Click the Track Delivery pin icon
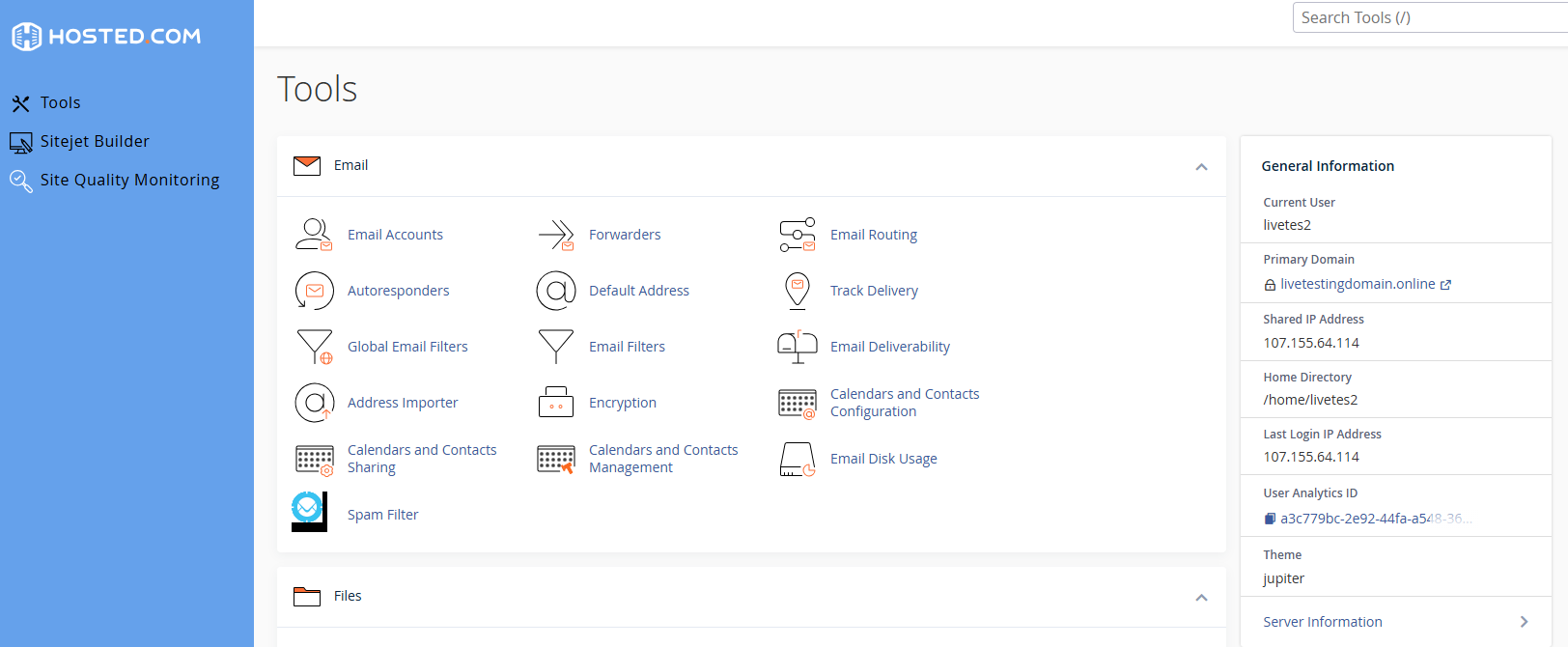 (798, 291)
